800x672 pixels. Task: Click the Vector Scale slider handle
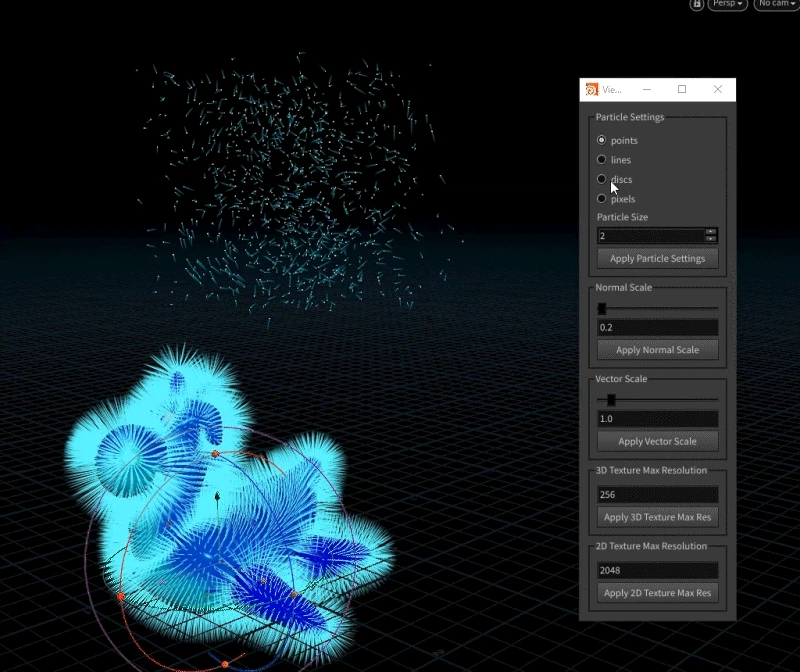[611, 400]
